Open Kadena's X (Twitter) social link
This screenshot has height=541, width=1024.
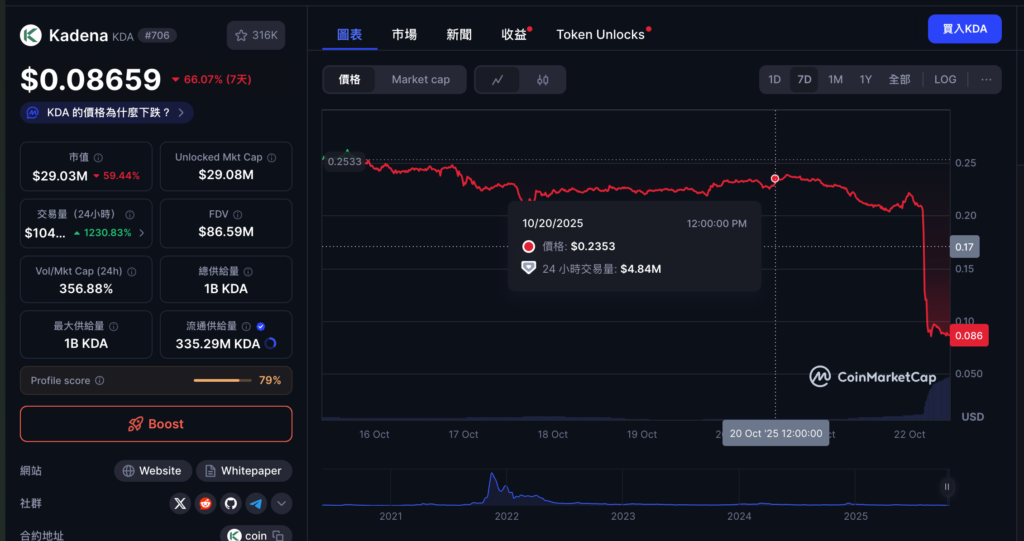[x=180, y=504]
